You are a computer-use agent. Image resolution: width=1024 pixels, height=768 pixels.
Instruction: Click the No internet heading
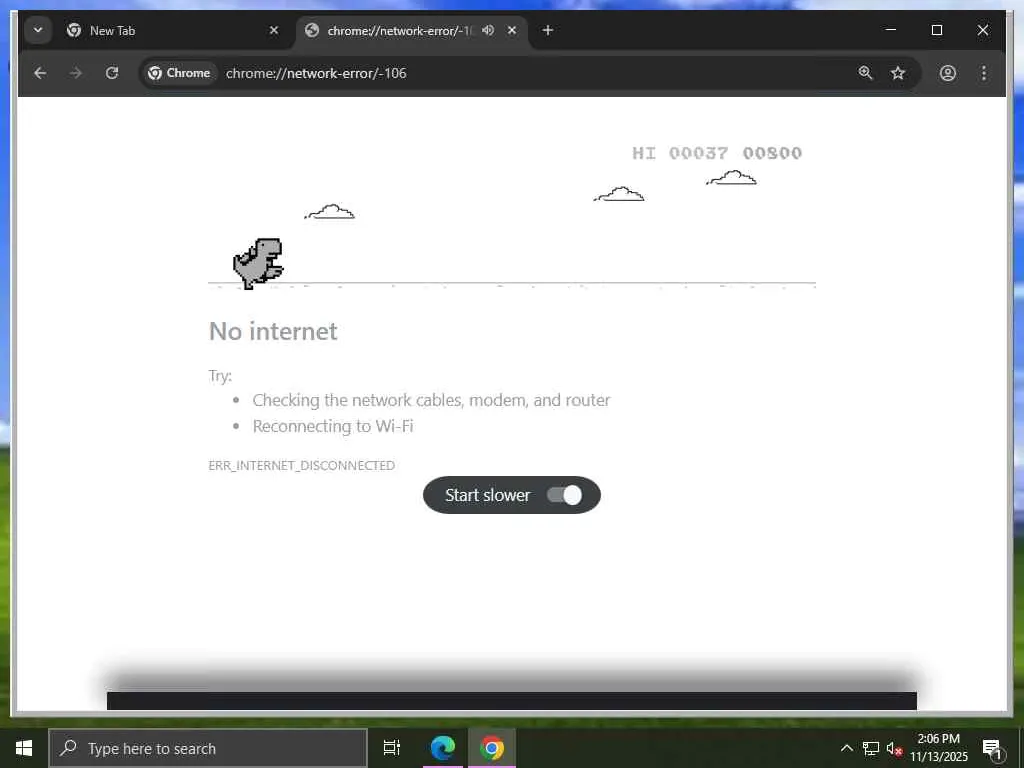point(273,331)
